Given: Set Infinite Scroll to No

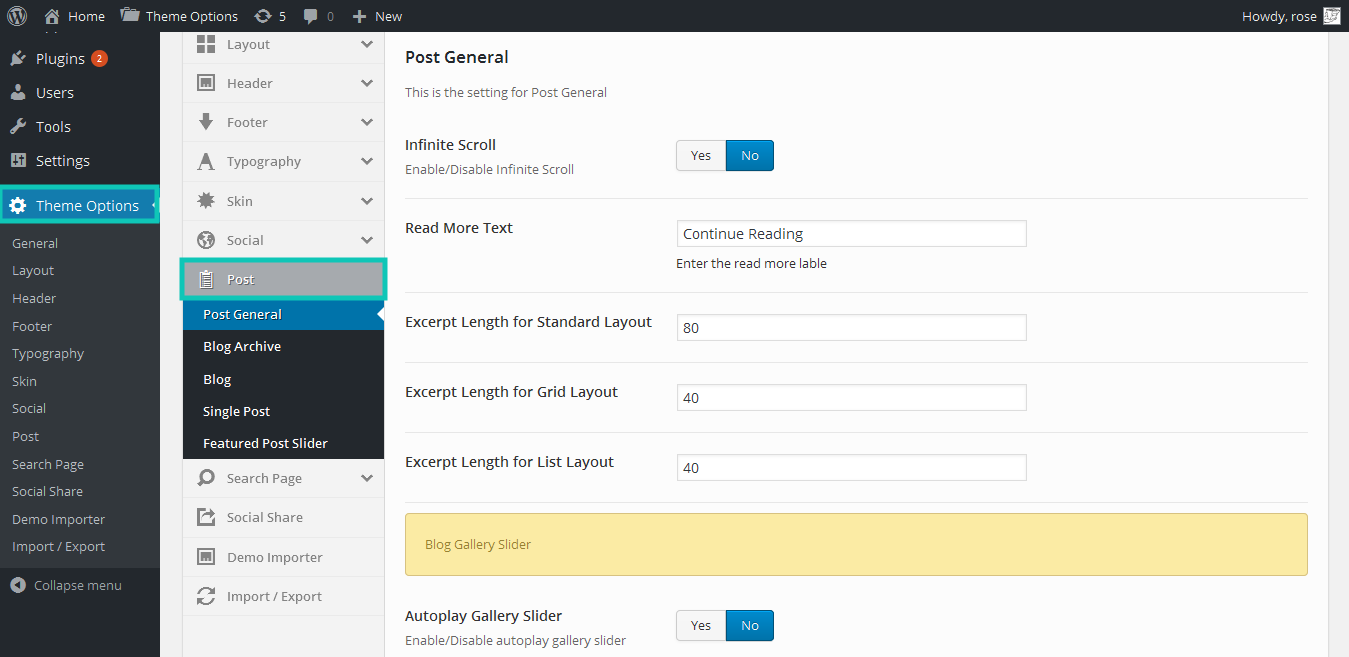Looking at the screenshot, I should tap(750, 155).
